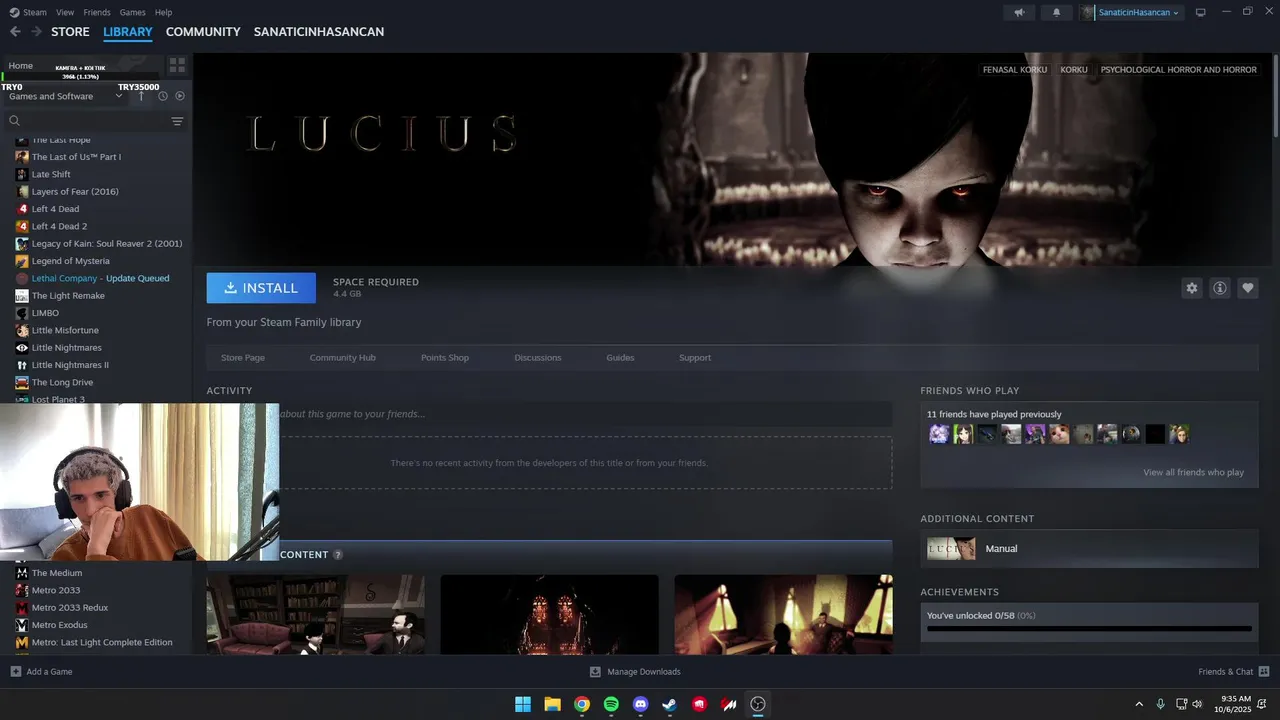Open the Support link
The height and width of the screenshot is (720, 1280).
[695, 357]
